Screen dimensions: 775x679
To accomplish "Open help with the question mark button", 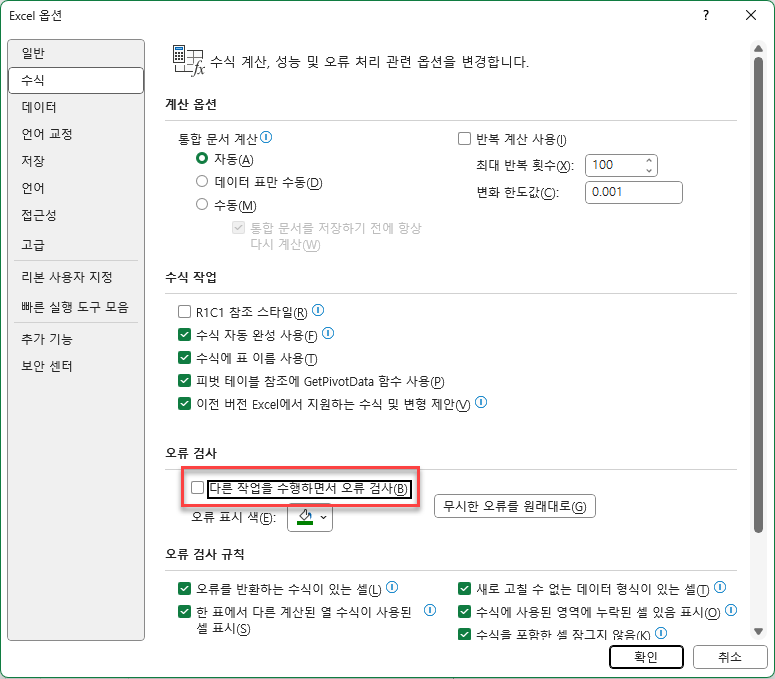I will (706, 15).
